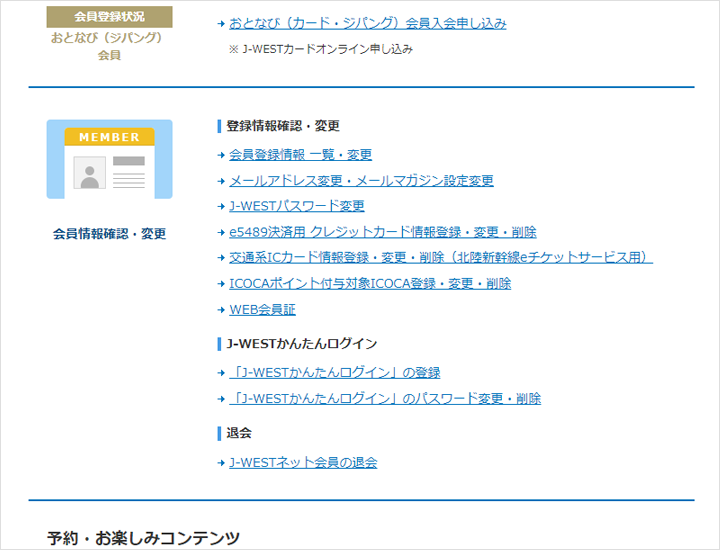The height and width of the screenshot is (550, 720).
Task: Select the 会員情報確認・変更 caption
Action: pyautogui.click(x=109, y=234)
